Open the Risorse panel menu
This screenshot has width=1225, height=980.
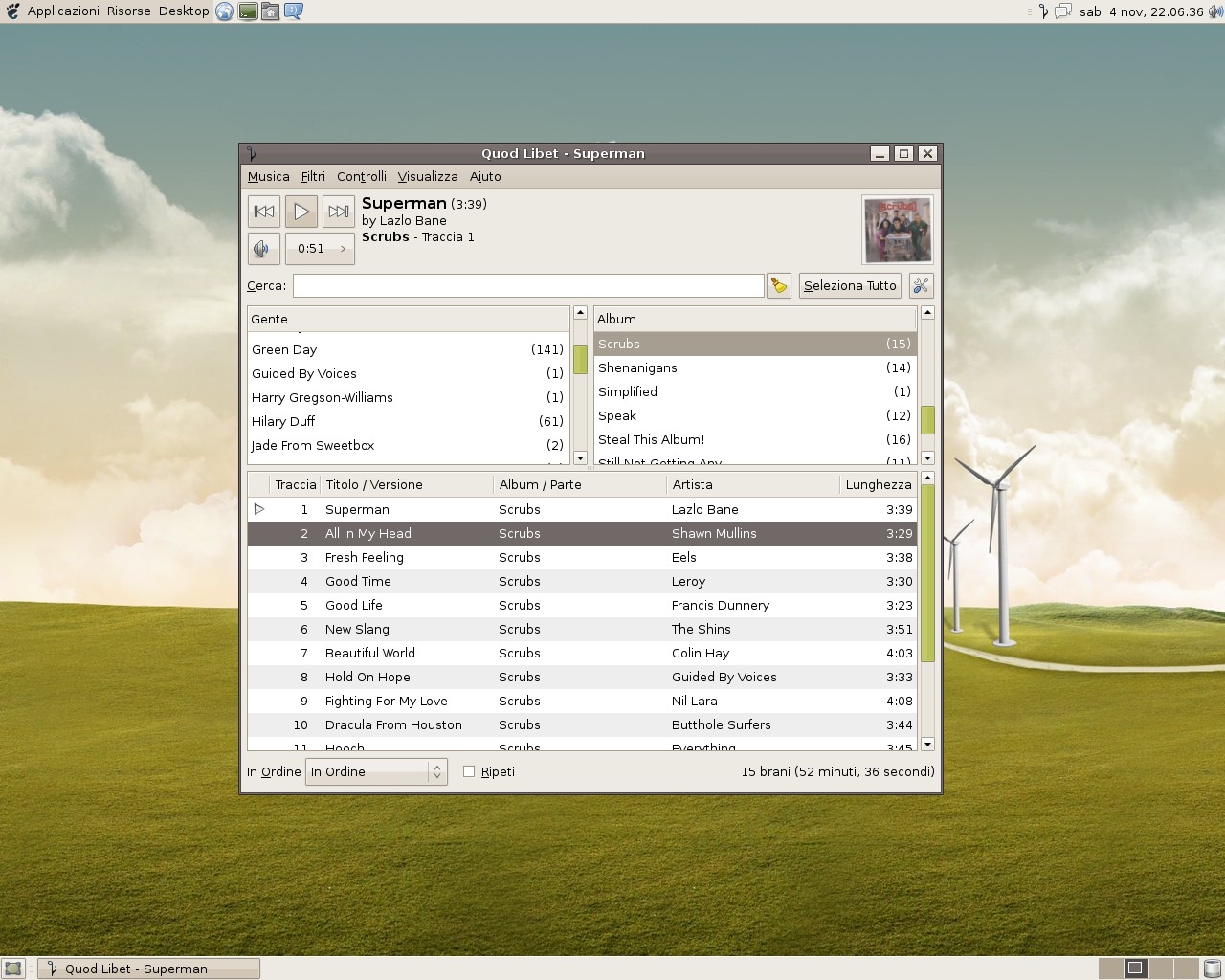tap(129, 11)
